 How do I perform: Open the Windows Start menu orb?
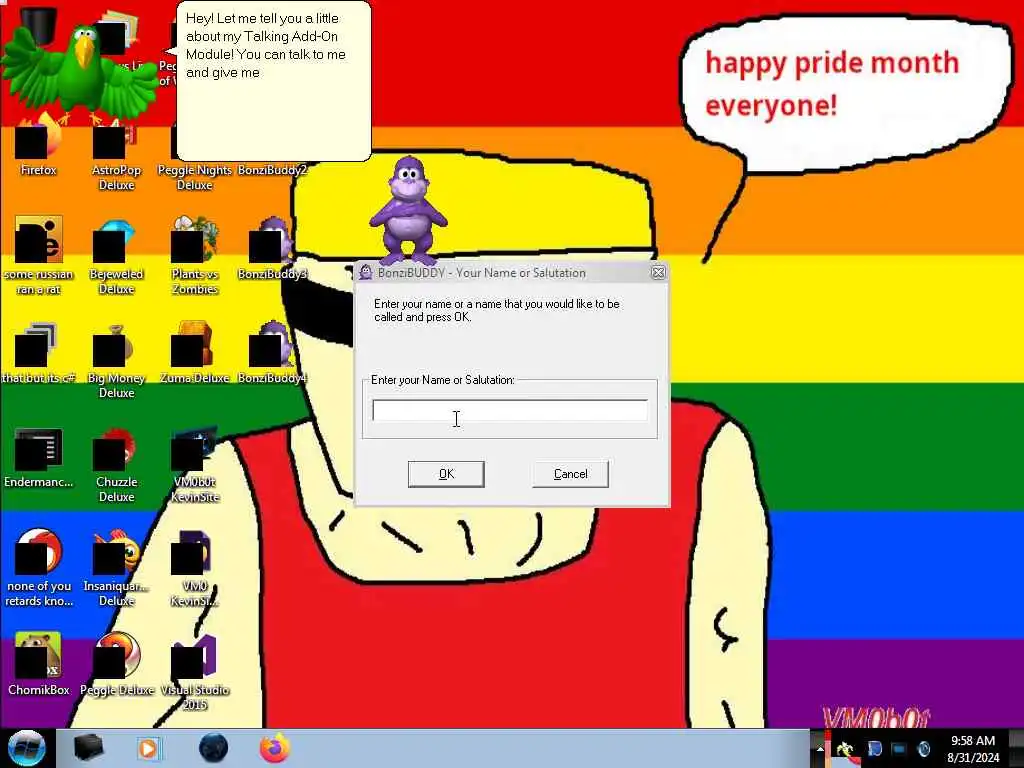(27, 748)
